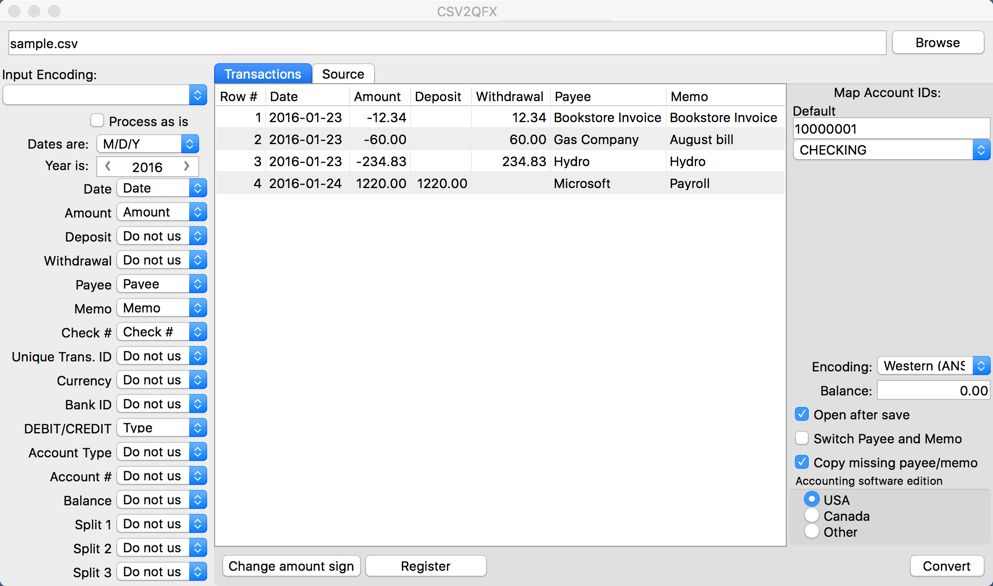Select the USA edition radio button

point(812,499)
